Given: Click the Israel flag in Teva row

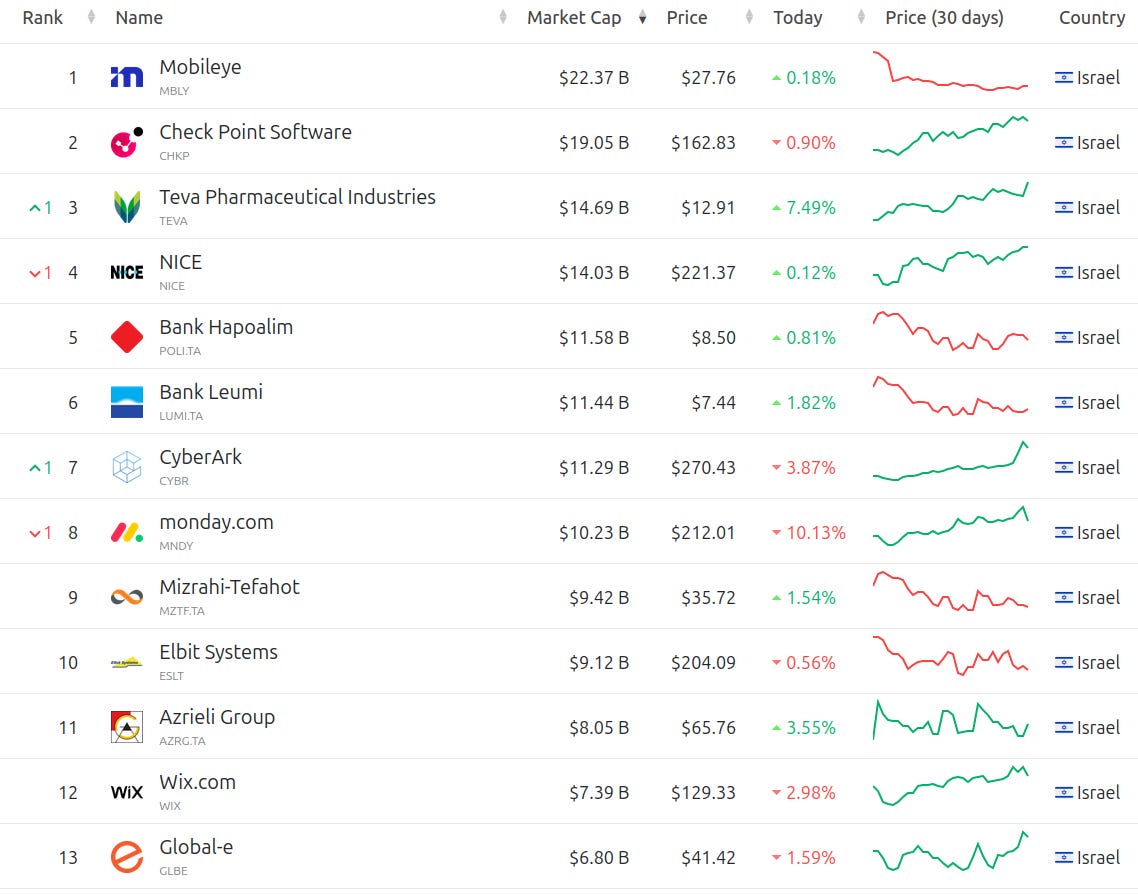Looking at the screenshot, I should [x=1063, y=208].
